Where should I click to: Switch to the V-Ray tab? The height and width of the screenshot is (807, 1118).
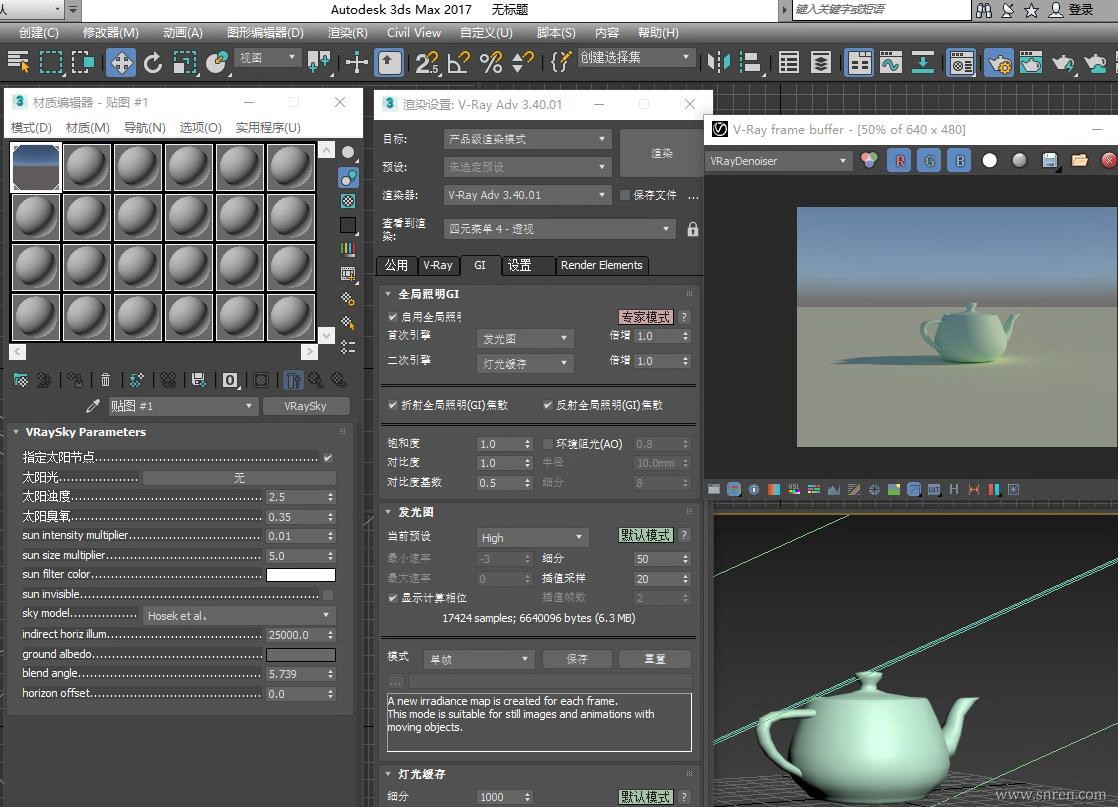click(437, 265)
